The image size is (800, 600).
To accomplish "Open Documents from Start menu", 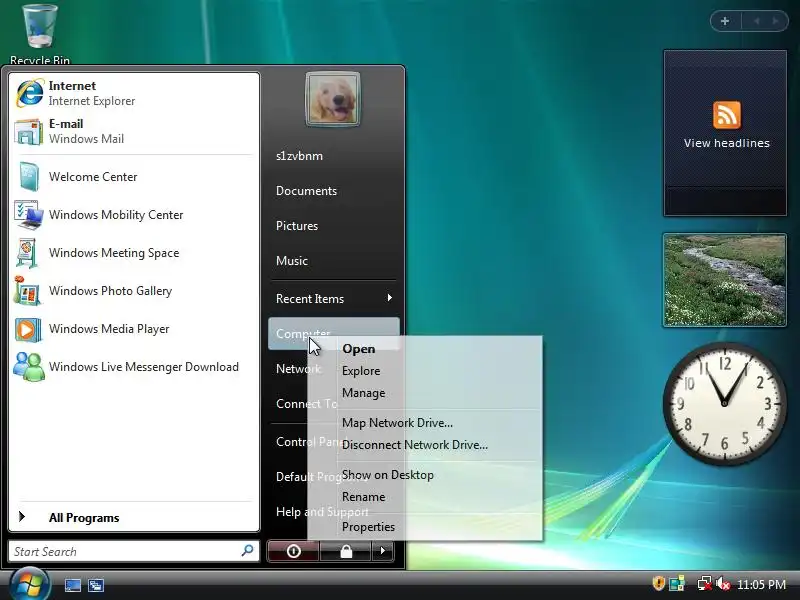I will [307, 191].
